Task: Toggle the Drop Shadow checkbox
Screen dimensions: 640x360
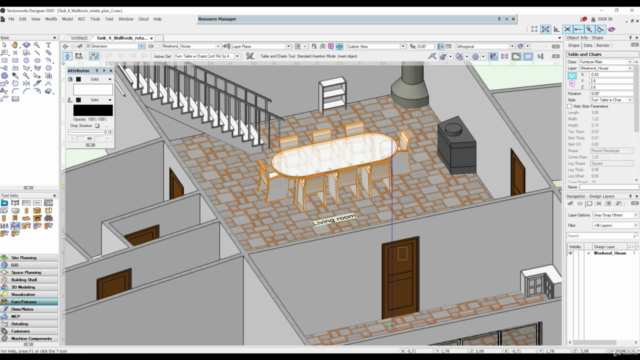Action: (x=97, y=126)
